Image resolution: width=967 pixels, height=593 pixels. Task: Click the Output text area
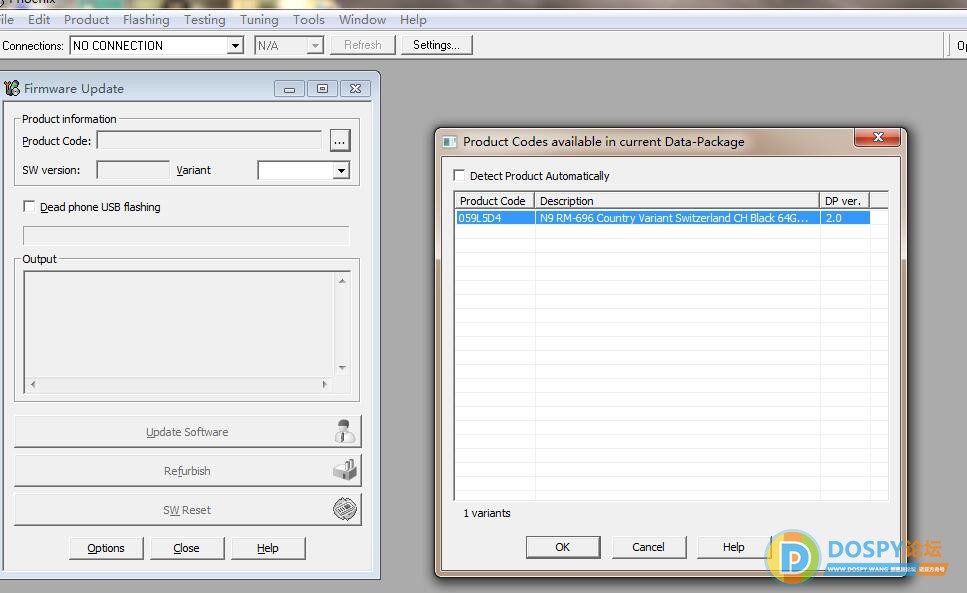click(179, 325)
